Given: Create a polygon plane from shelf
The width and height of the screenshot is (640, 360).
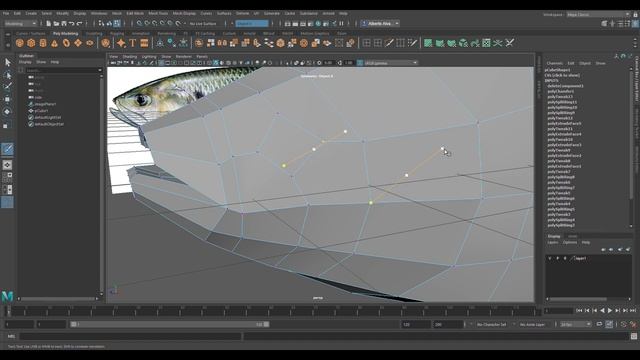Looking at the screenshot, I should pos(78,43).
